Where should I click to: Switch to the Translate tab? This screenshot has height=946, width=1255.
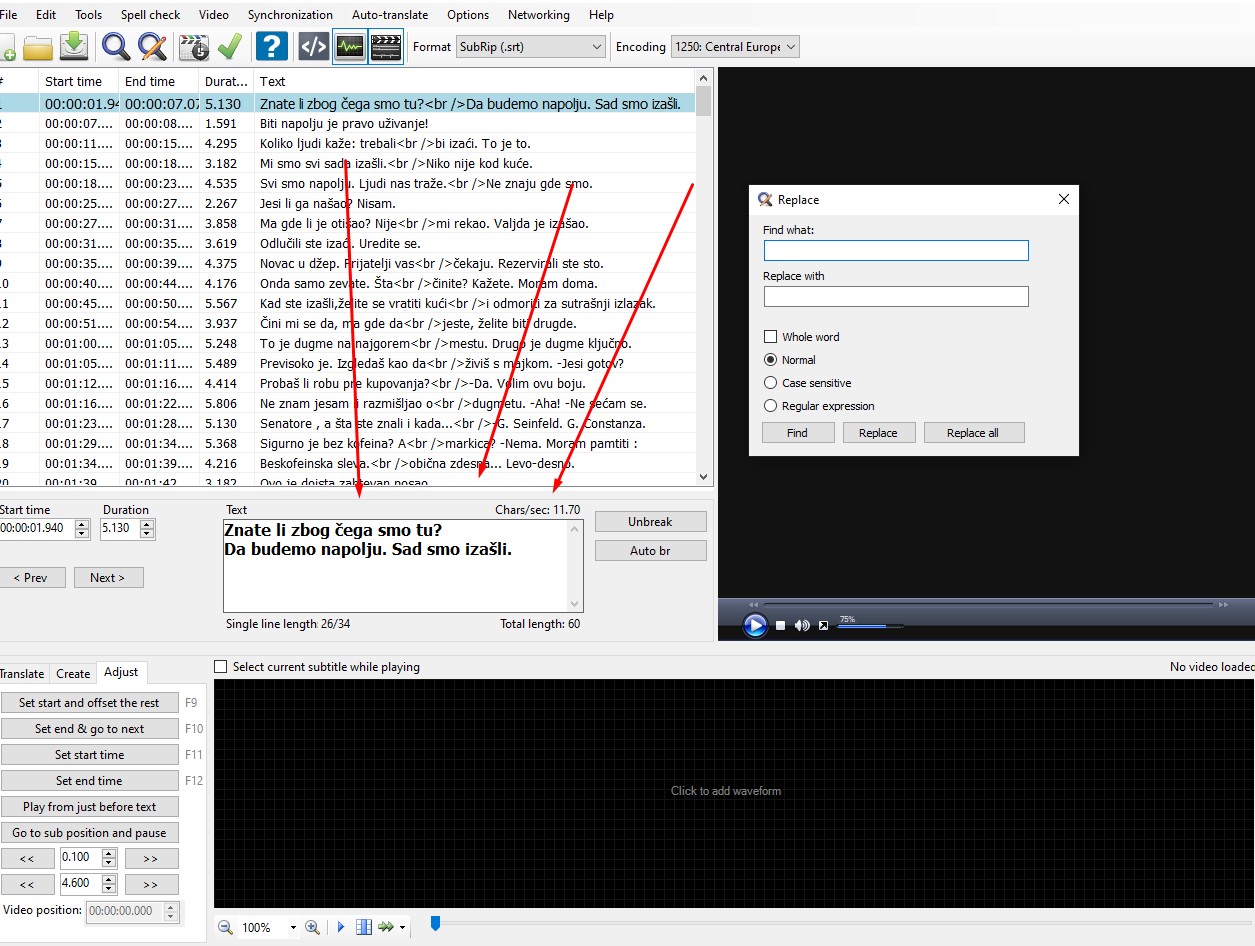tap(20, 673)
